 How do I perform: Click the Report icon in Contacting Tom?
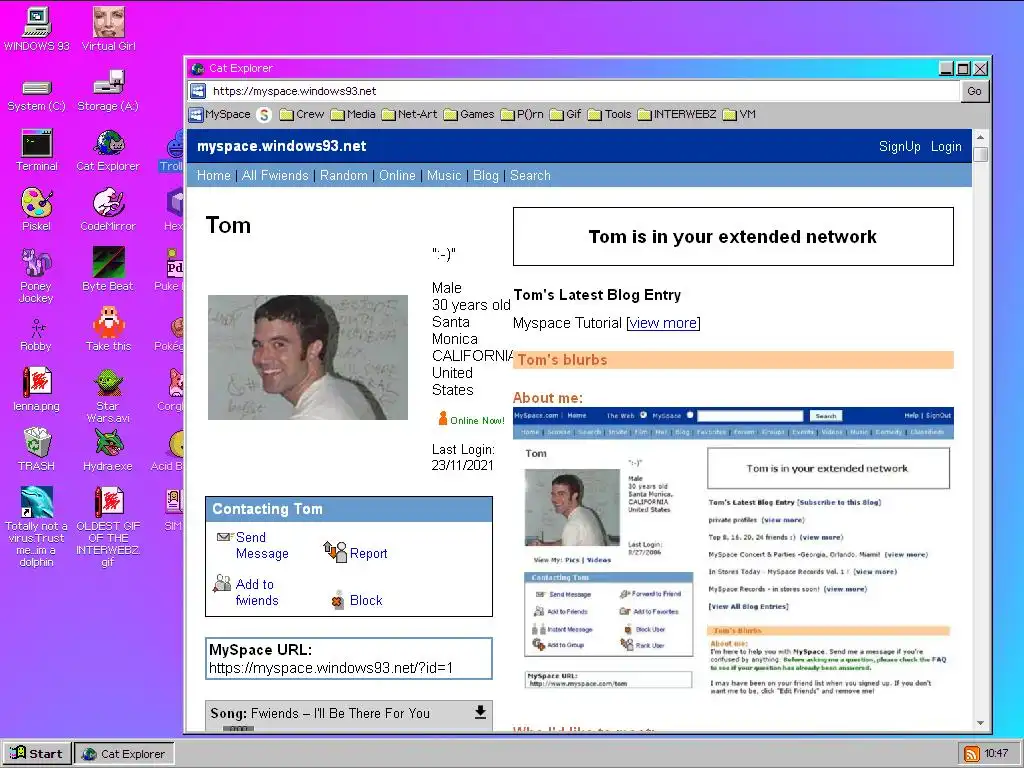335,552
